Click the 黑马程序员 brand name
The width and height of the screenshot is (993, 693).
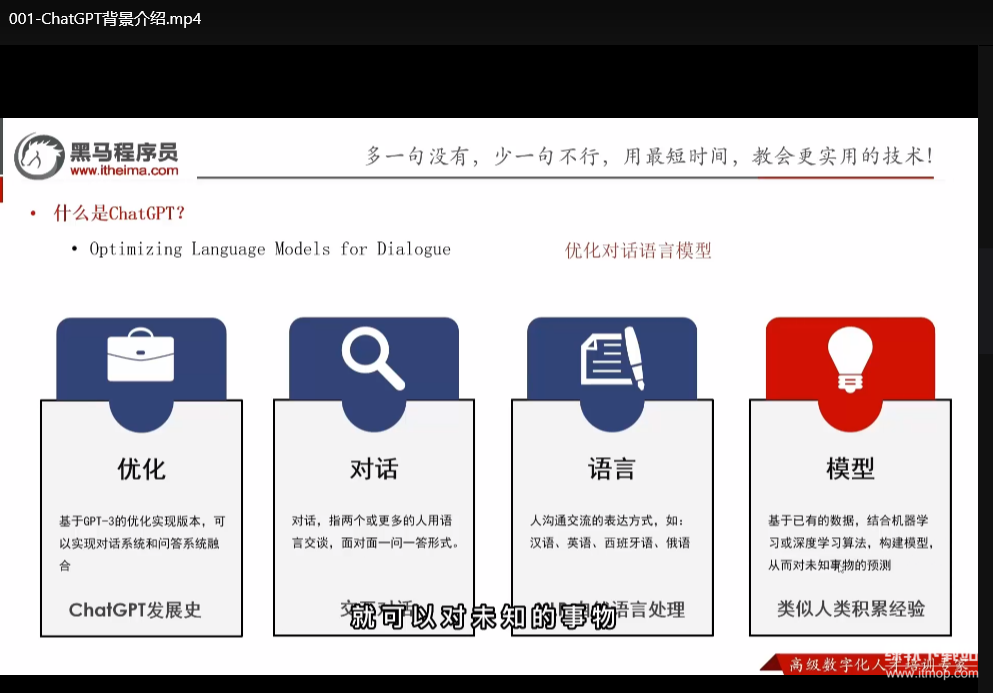[124, 151]
